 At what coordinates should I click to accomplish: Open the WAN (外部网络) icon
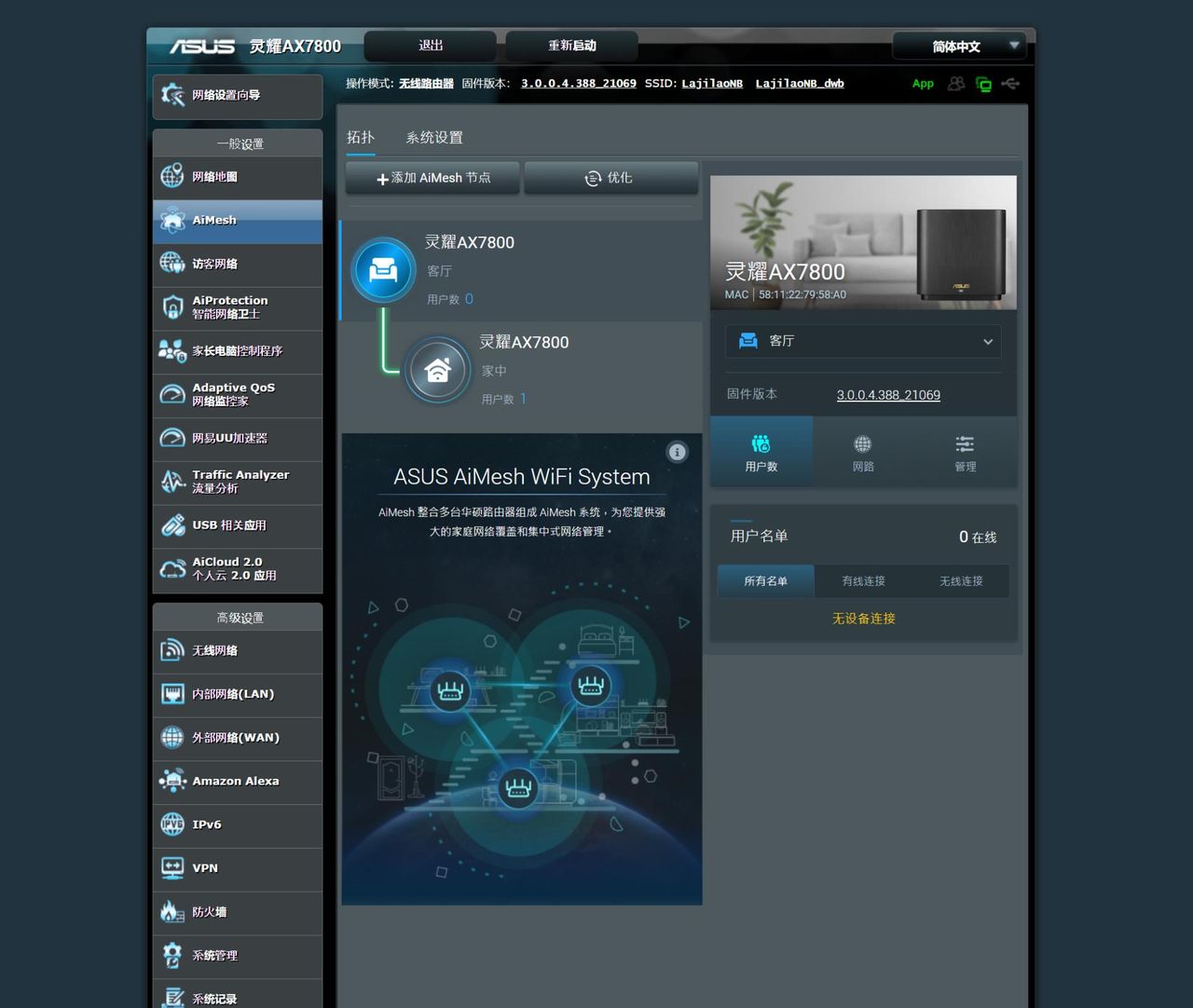coord(172,738)
